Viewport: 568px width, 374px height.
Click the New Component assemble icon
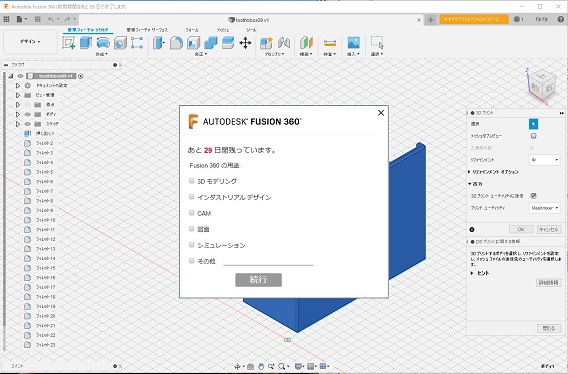(x=266, y=43)
